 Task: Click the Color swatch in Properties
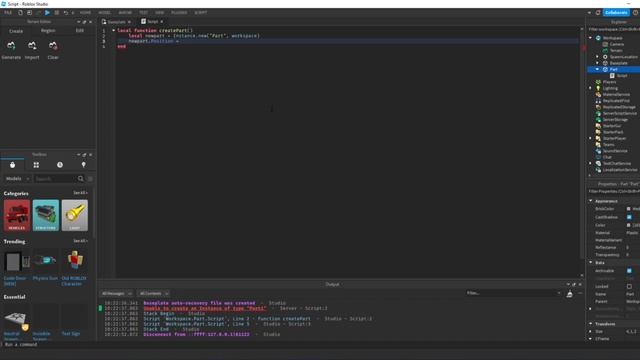pos(629,225)
